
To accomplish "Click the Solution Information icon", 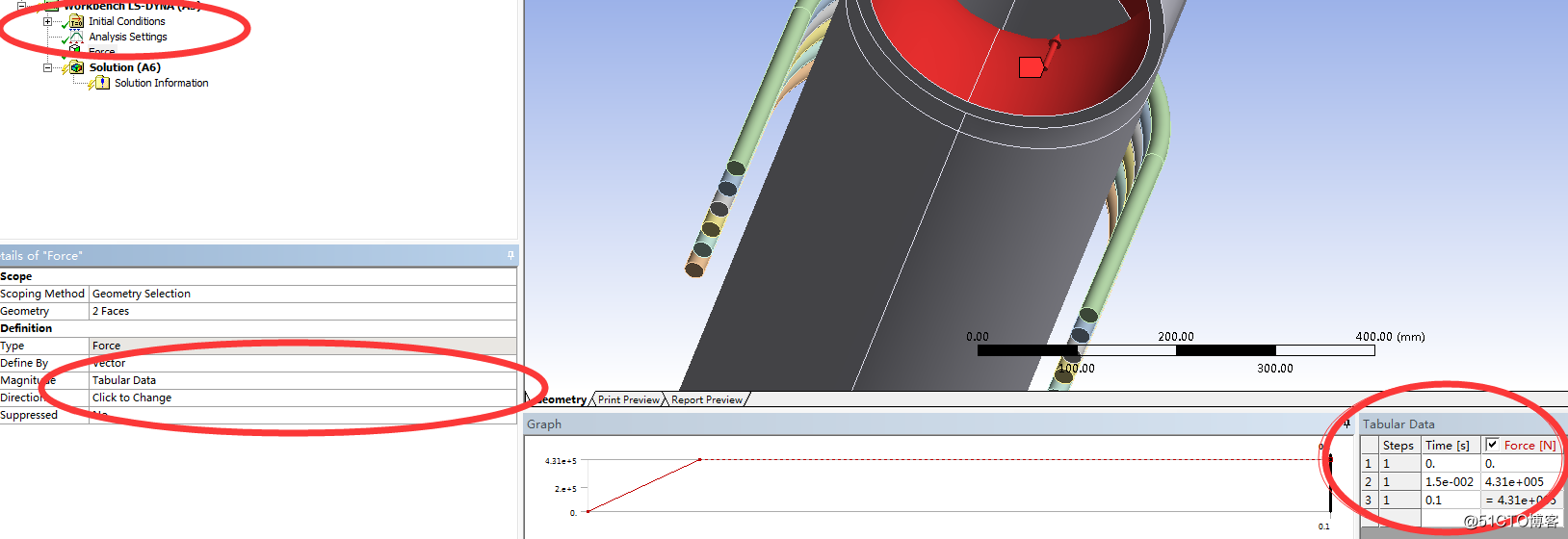I will coord(101,83).
